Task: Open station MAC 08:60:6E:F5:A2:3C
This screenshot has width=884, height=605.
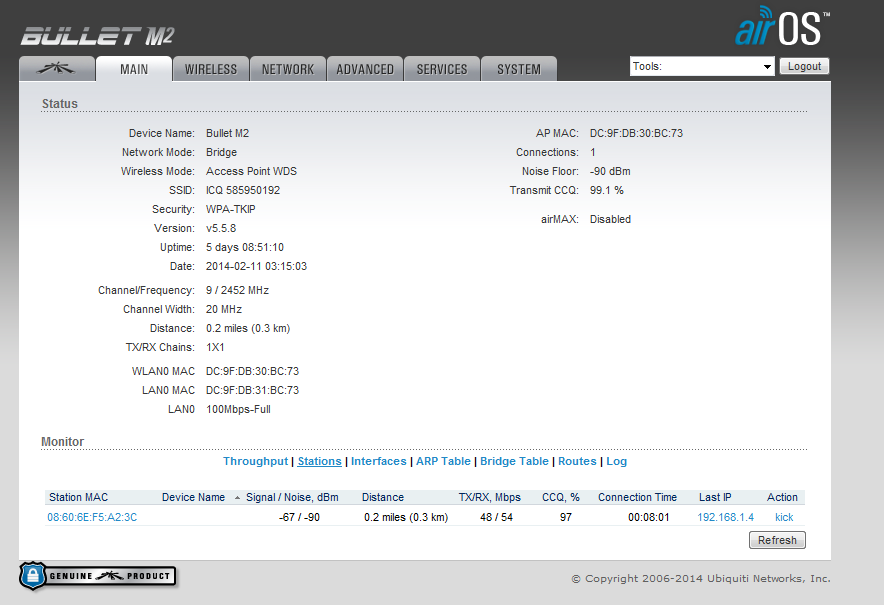Action: (x=92, y=517)
